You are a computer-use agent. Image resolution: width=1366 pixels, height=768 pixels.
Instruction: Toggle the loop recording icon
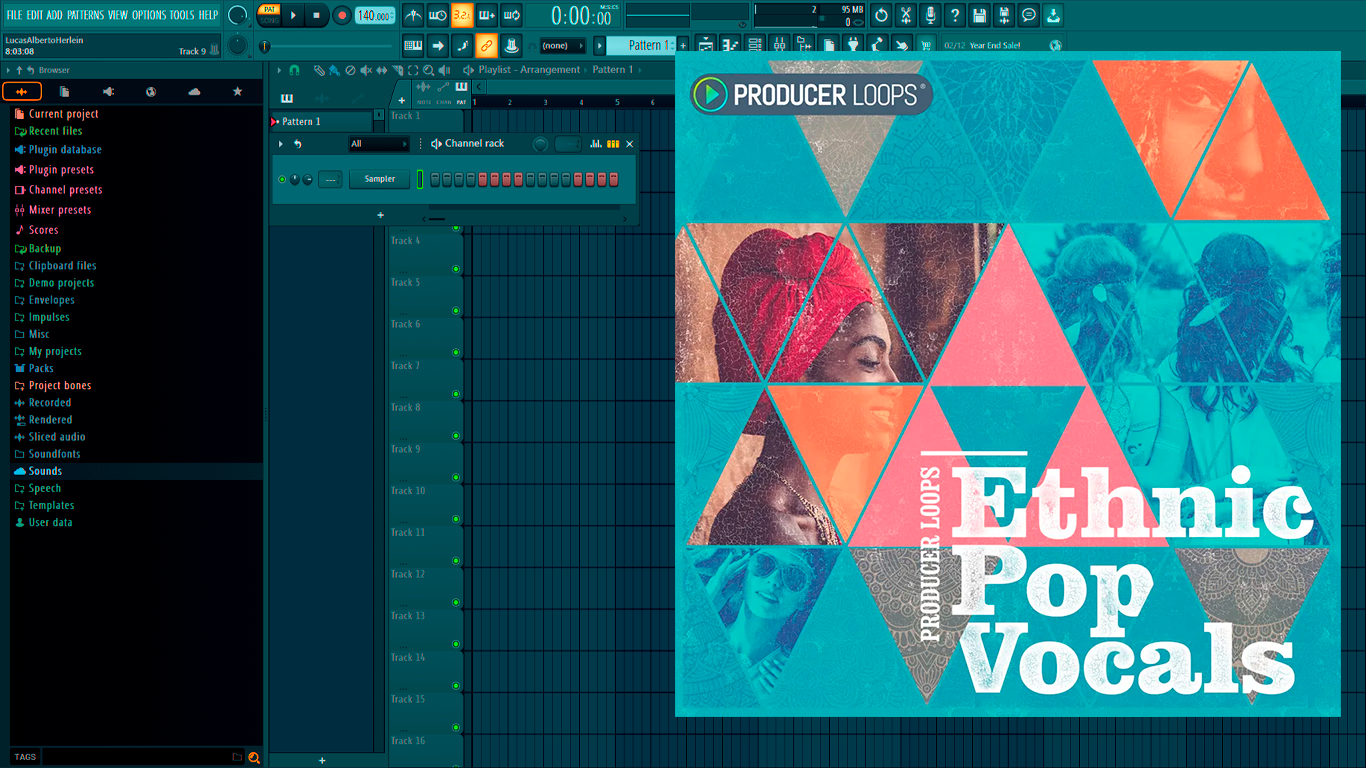(x=511, y=15)
